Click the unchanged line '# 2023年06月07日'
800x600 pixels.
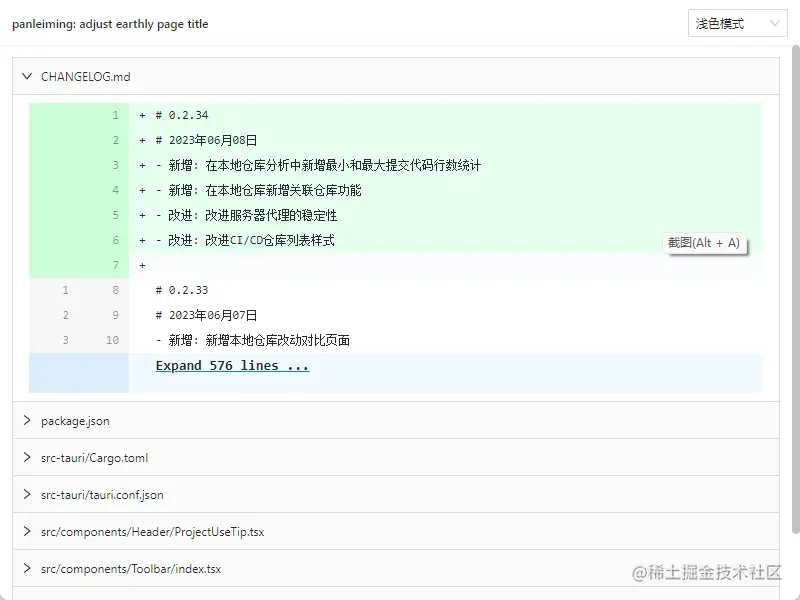[396, 315]
